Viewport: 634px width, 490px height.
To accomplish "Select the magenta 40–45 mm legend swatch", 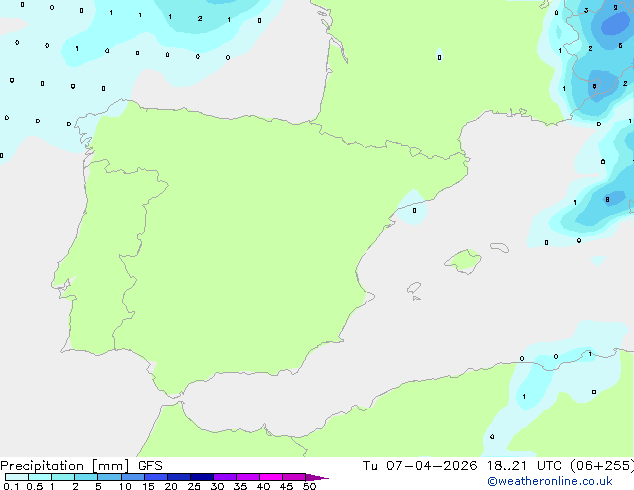I will click(271, 477).
